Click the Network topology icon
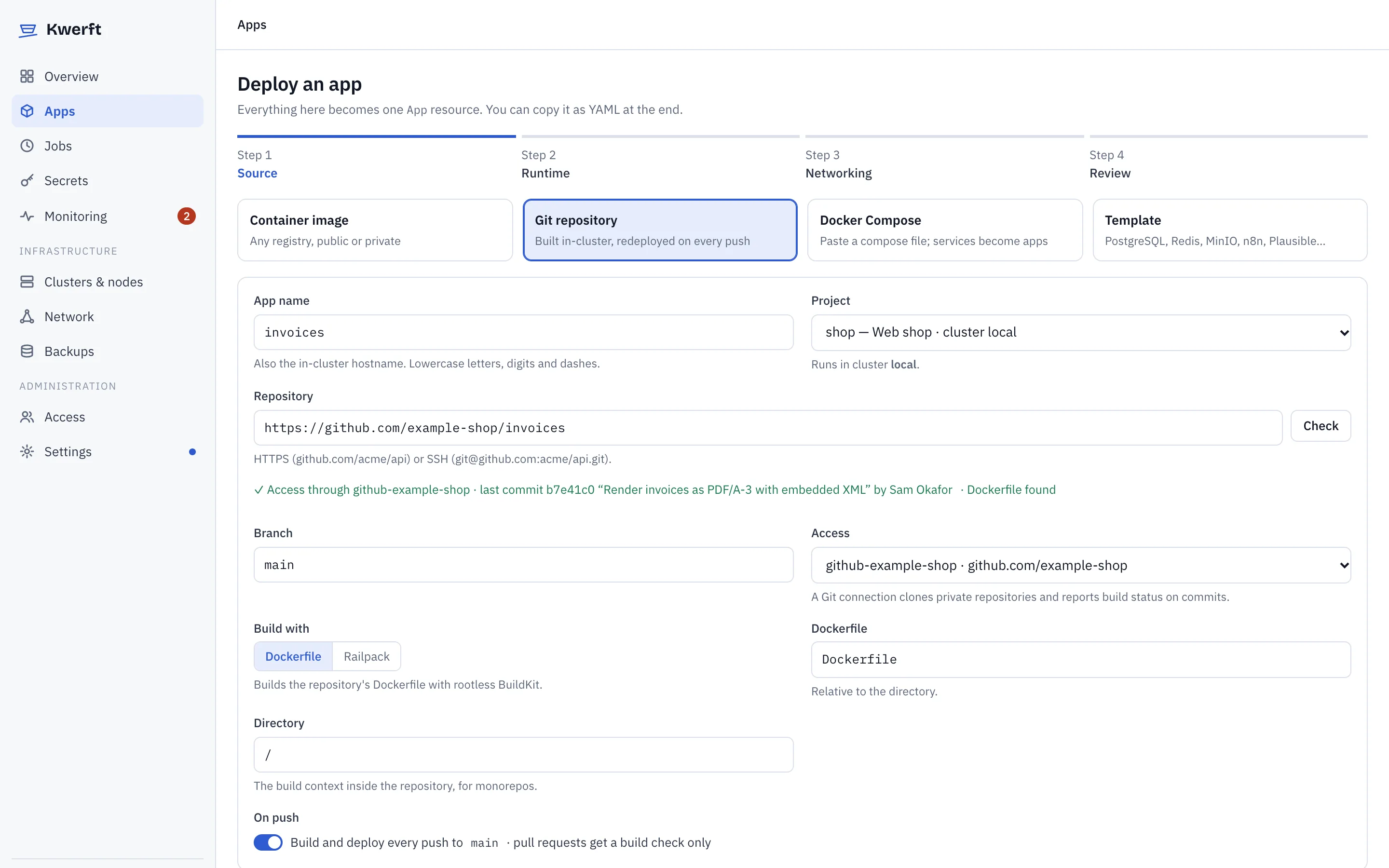This screenshot has height=868, width=1389. (x=27, y=316)
